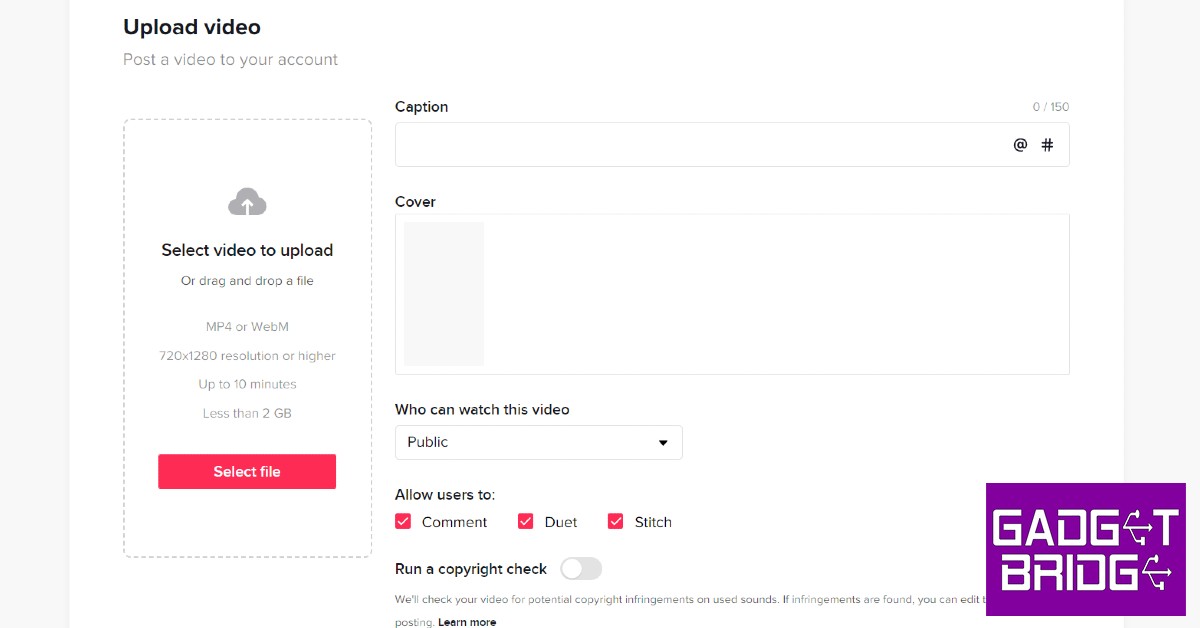
Task: Uncheck the Comment checkbox
Action: (x=403, y=521)
